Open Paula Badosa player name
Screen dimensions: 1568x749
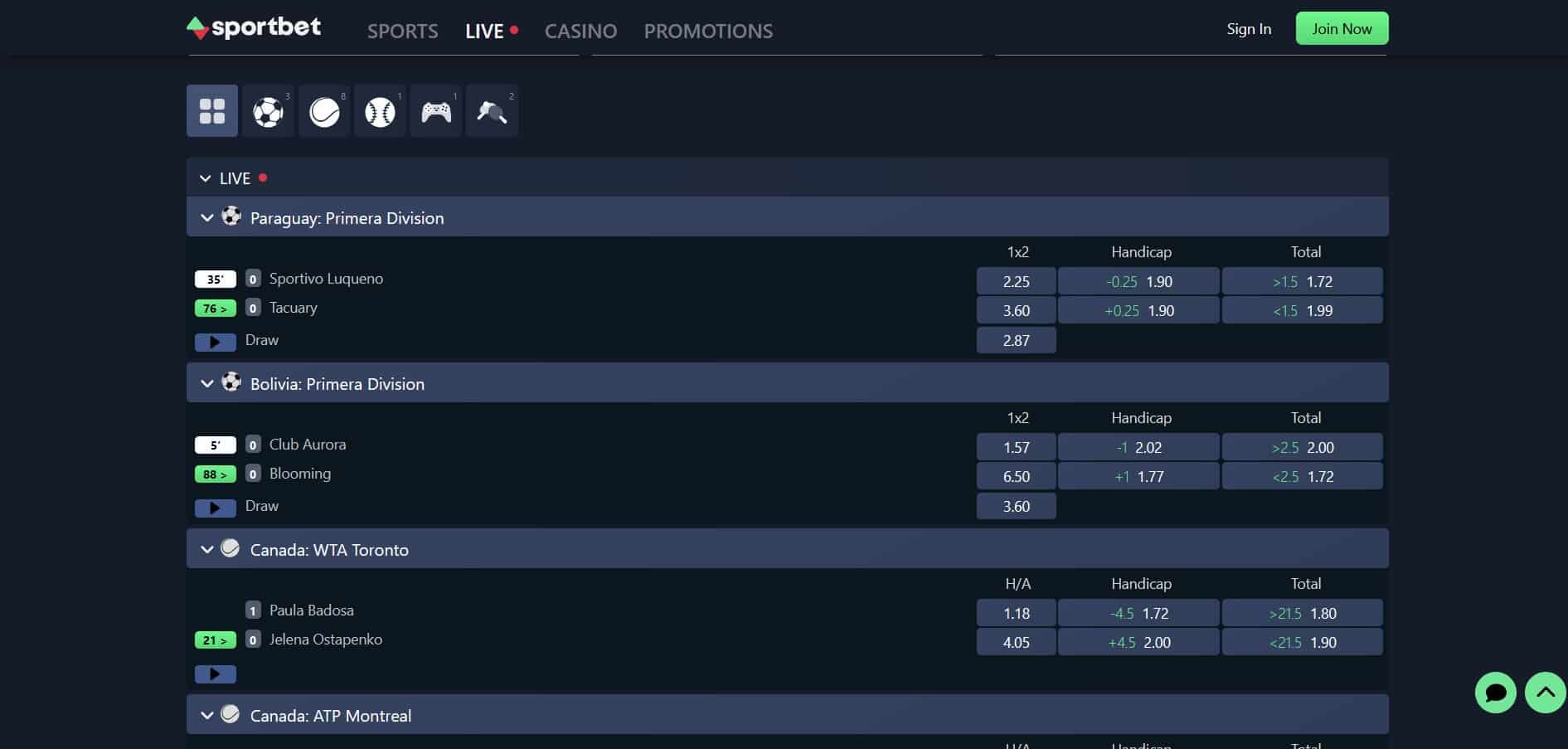pos(312,610)
